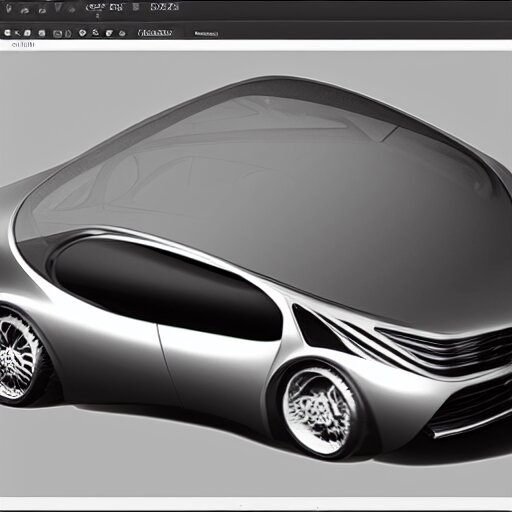Click the outlined rectangle icon in lower toolbar
The height and width of the screenshot is (512, 512).
(58, 33)
